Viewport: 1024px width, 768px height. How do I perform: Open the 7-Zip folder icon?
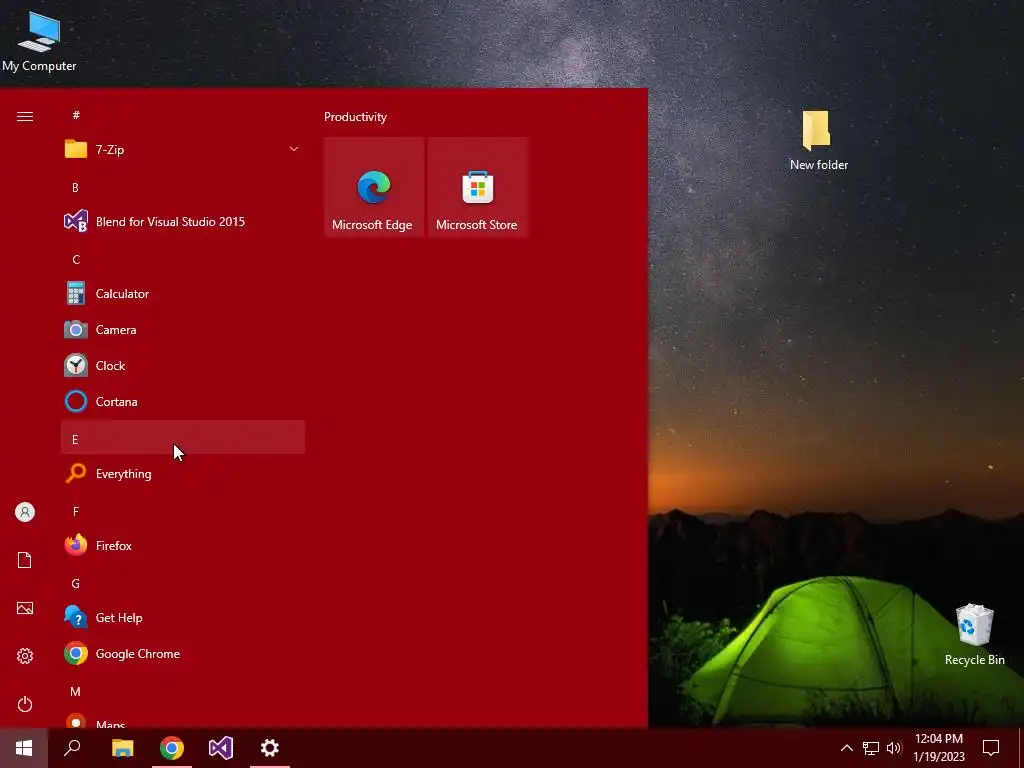point(76,150)
